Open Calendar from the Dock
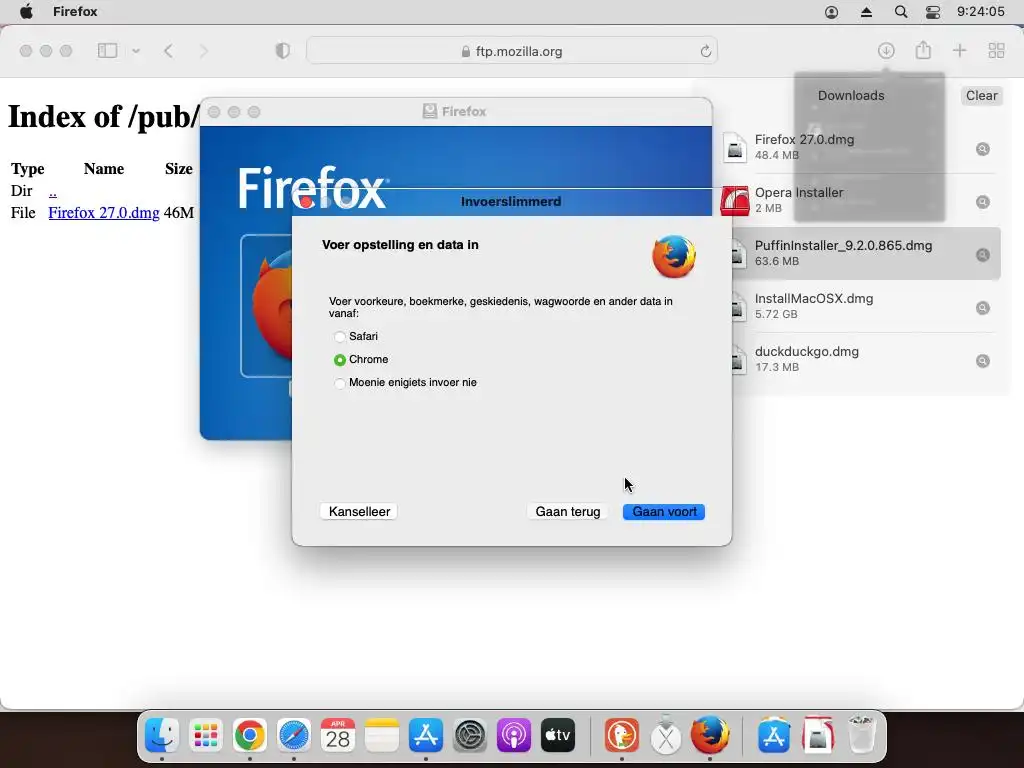Viewport: 1024px width, 768px height. pyautogui.click(x=338, y=735)
